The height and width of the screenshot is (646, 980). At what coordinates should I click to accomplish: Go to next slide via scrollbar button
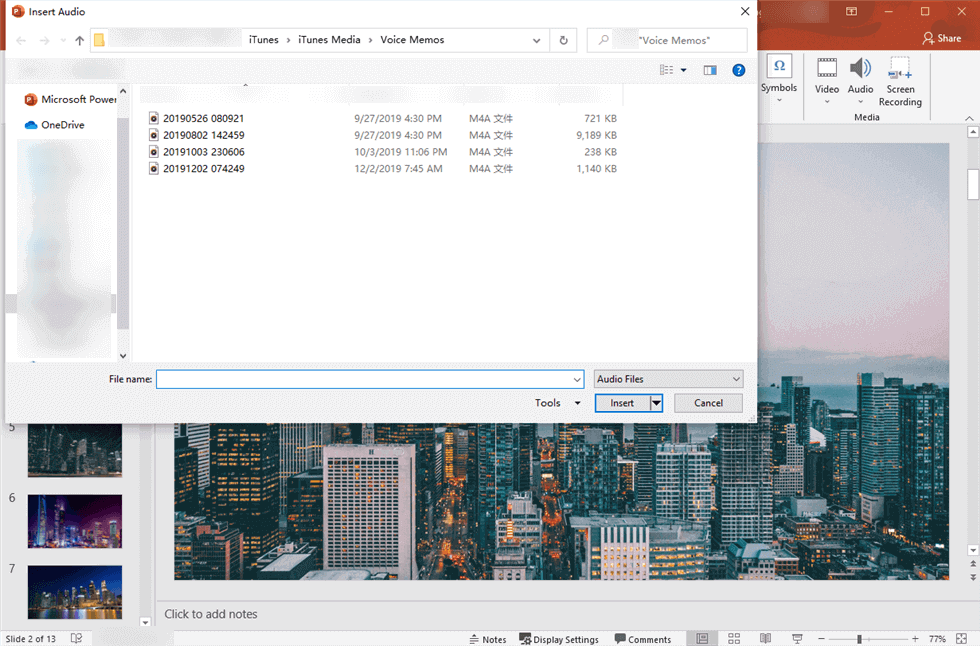(972, 577)
